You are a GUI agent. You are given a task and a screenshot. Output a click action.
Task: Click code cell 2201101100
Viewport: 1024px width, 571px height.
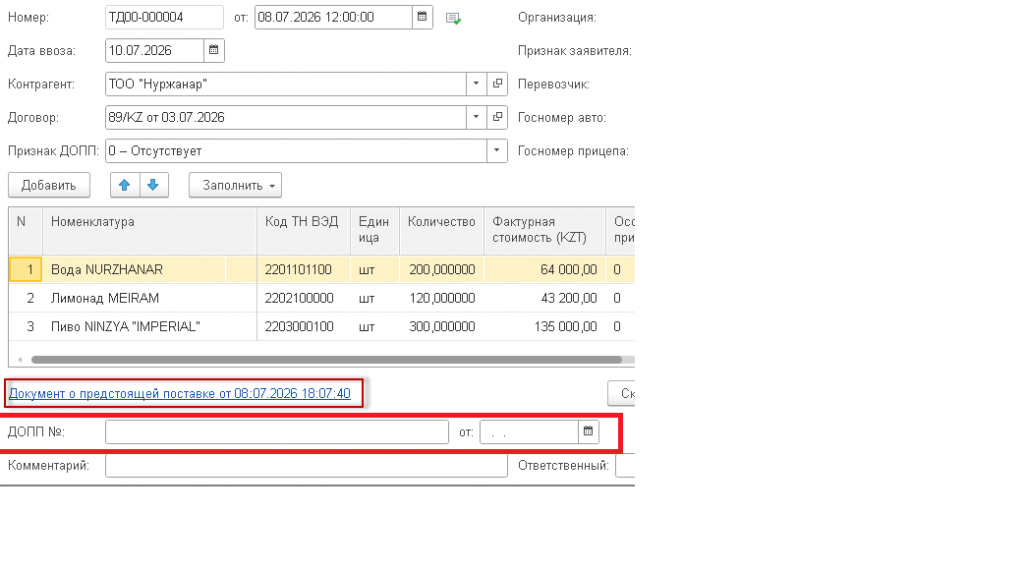click(304, 269)
